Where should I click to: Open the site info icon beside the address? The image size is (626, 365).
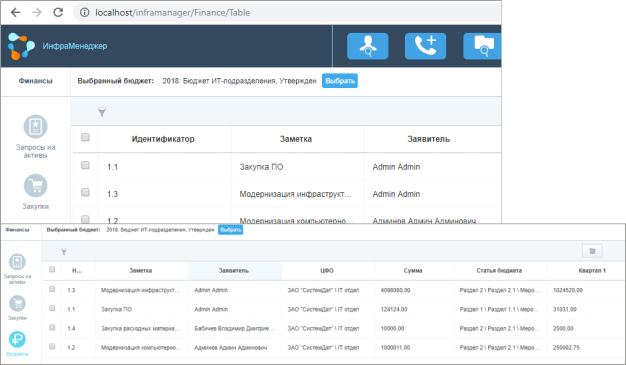click(x=85, y=13)
